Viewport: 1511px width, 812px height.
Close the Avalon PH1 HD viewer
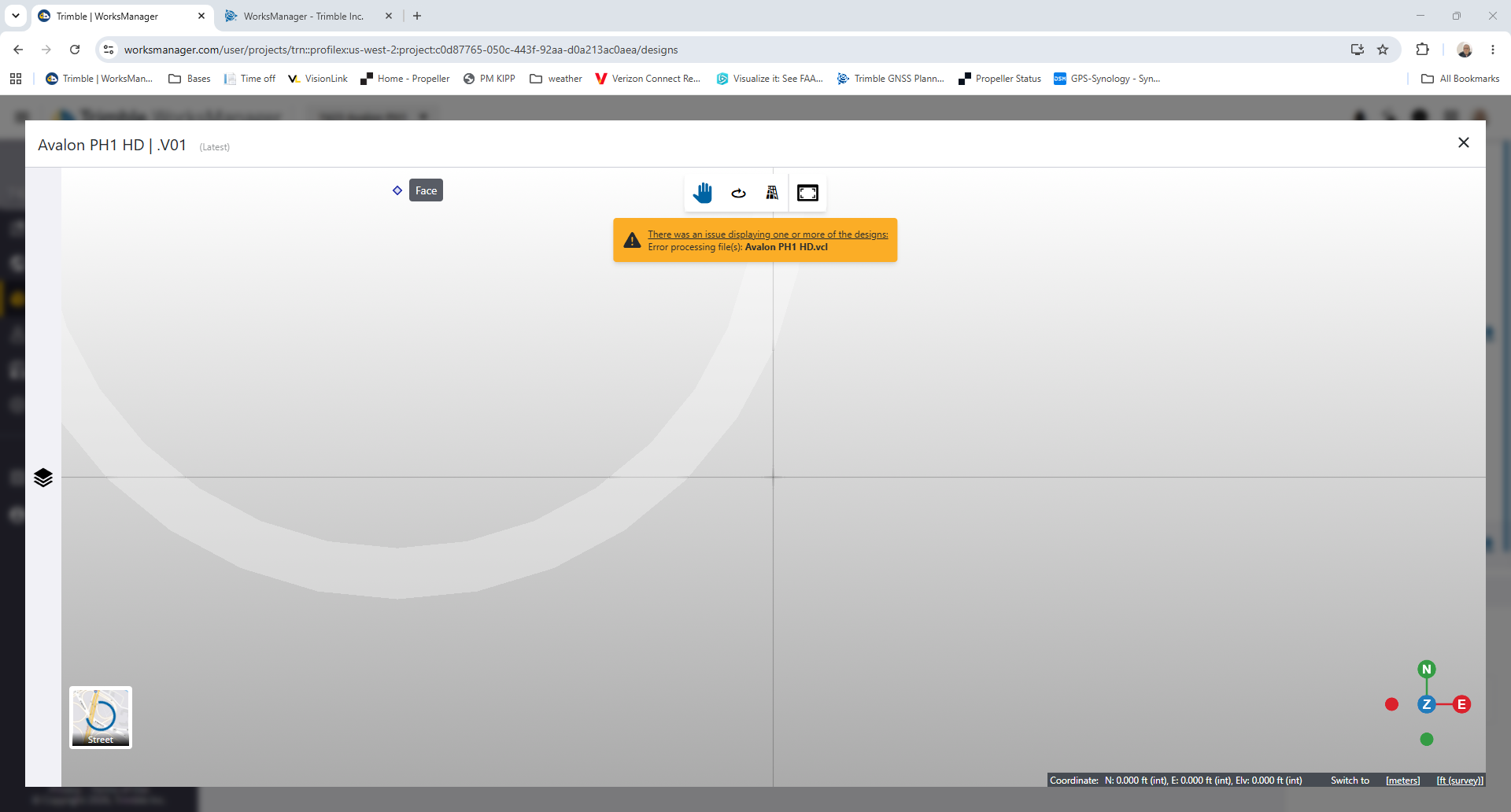click(x=1464, y=142)
